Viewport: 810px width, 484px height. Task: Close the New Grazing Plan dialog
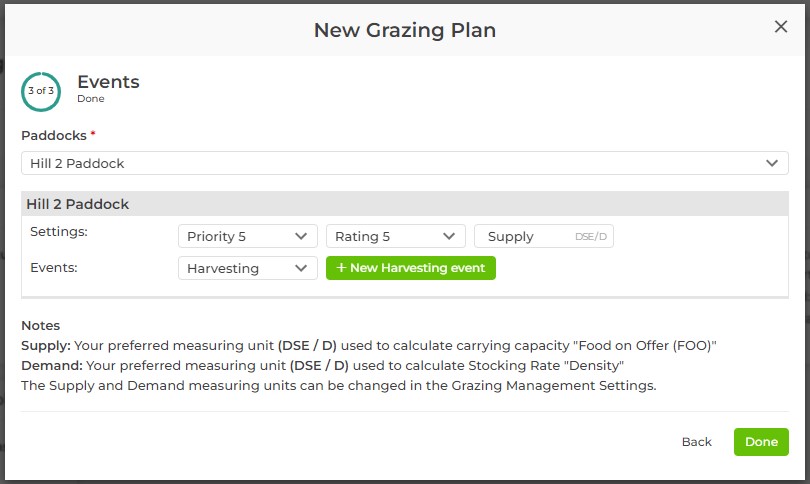781,27
